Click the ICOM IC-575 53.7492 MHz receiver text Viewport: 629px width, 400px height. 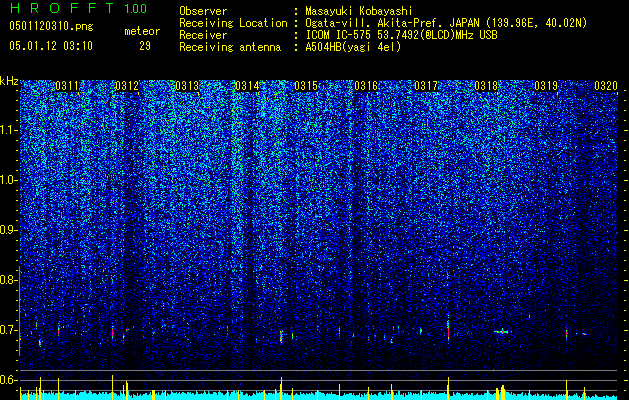point(401,35)
